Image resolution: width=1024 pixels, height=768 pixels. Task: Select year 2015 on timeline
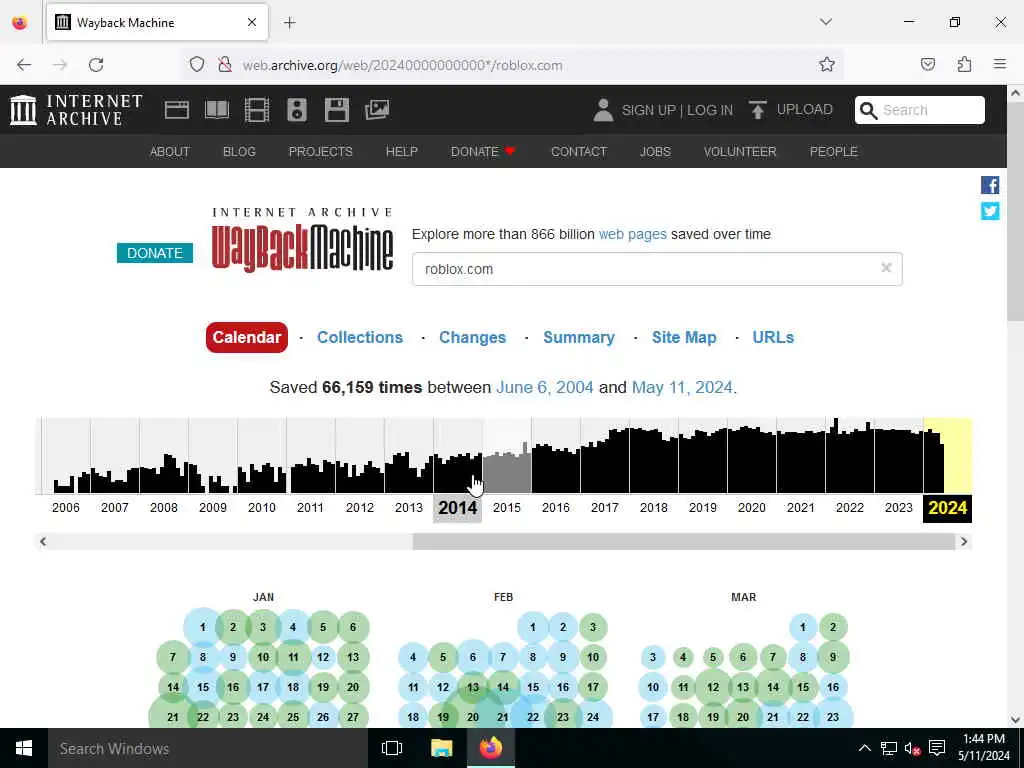[507, 507]
